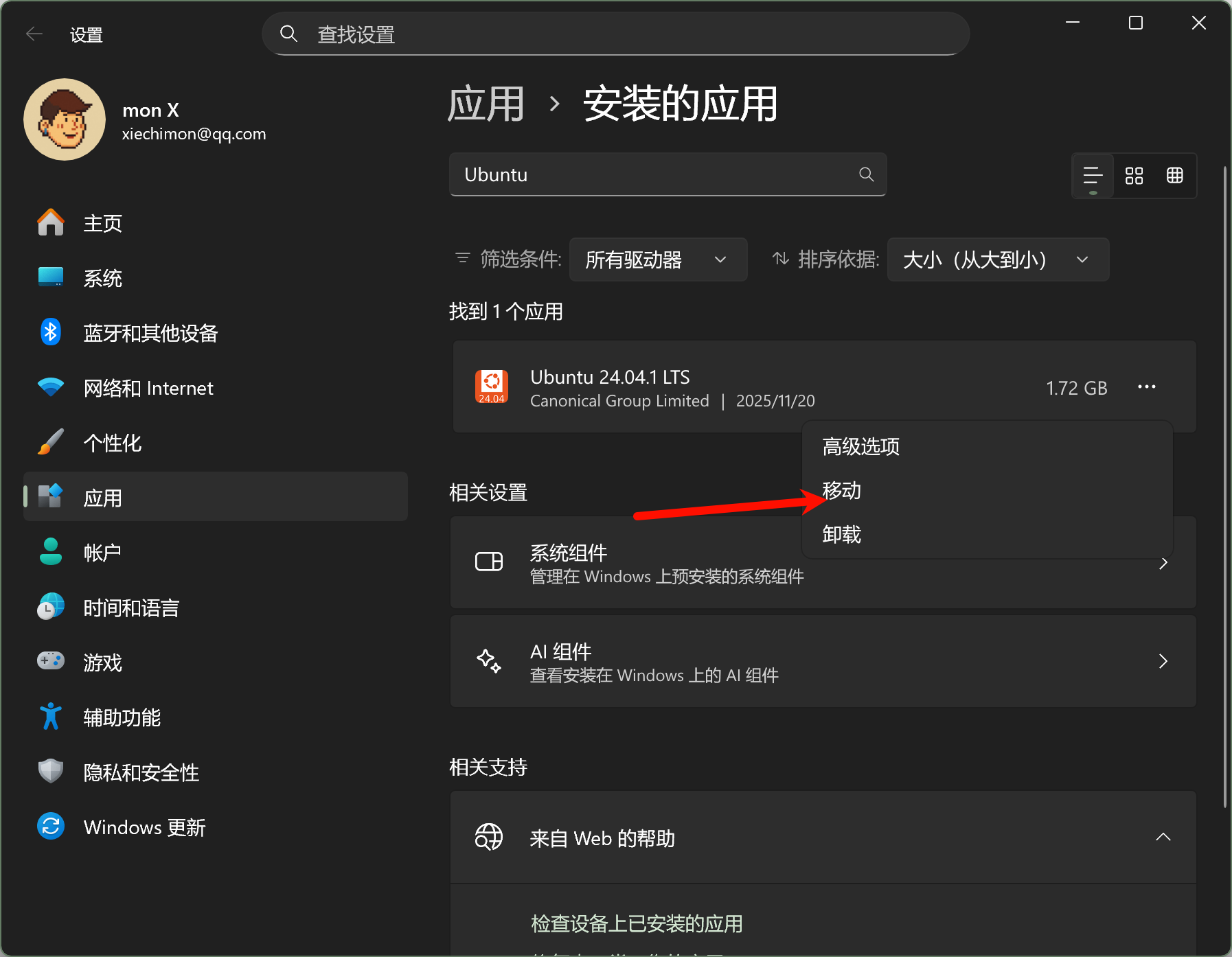Open 辅助功能 accessibility icon
The width and height of the screenshot is (1232, 957).
tap(51, 717)
